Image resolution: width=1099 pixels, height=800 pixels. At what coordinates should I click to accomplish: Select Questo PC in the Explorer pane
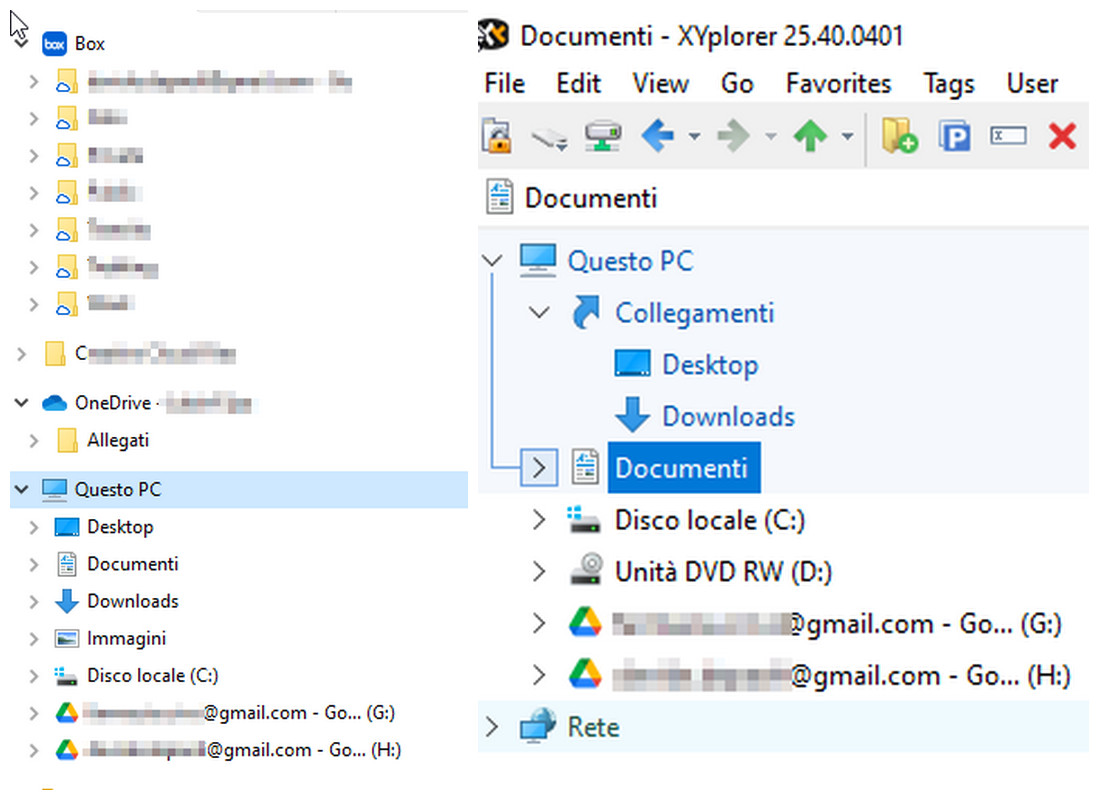click(118, 489)
